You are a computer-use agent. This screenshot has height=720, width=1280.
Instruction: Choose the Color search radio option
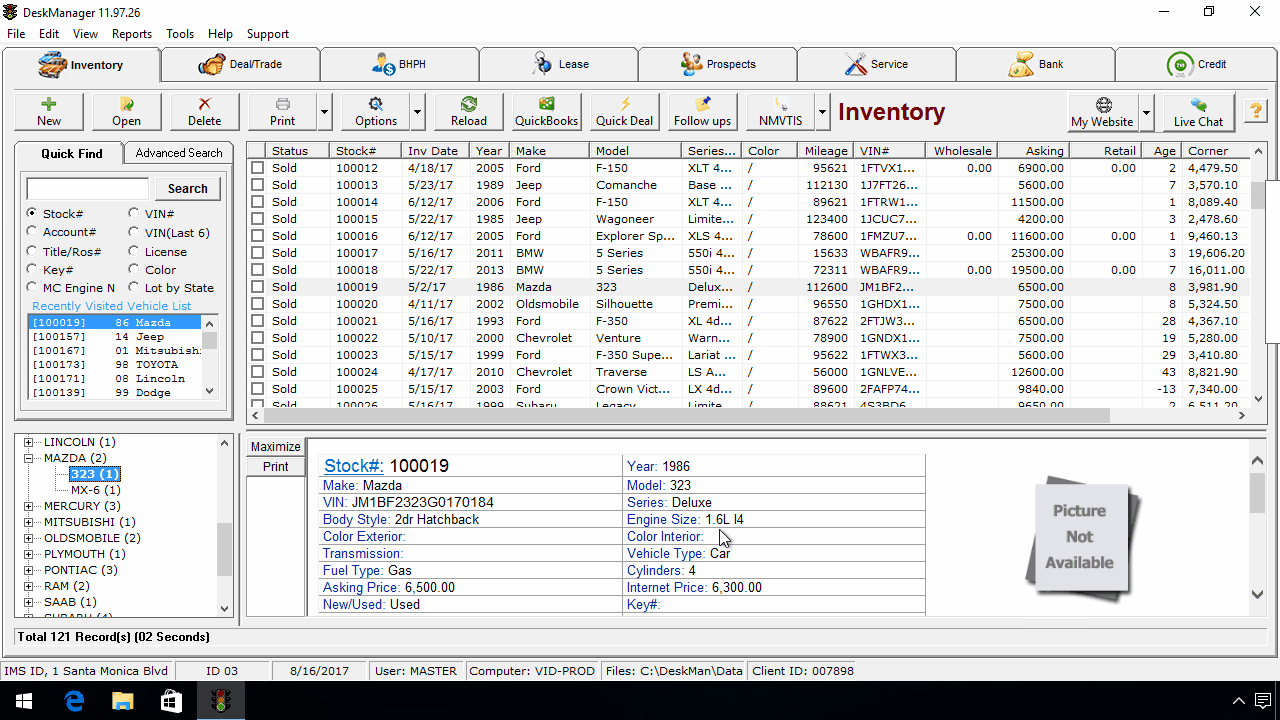134,270
